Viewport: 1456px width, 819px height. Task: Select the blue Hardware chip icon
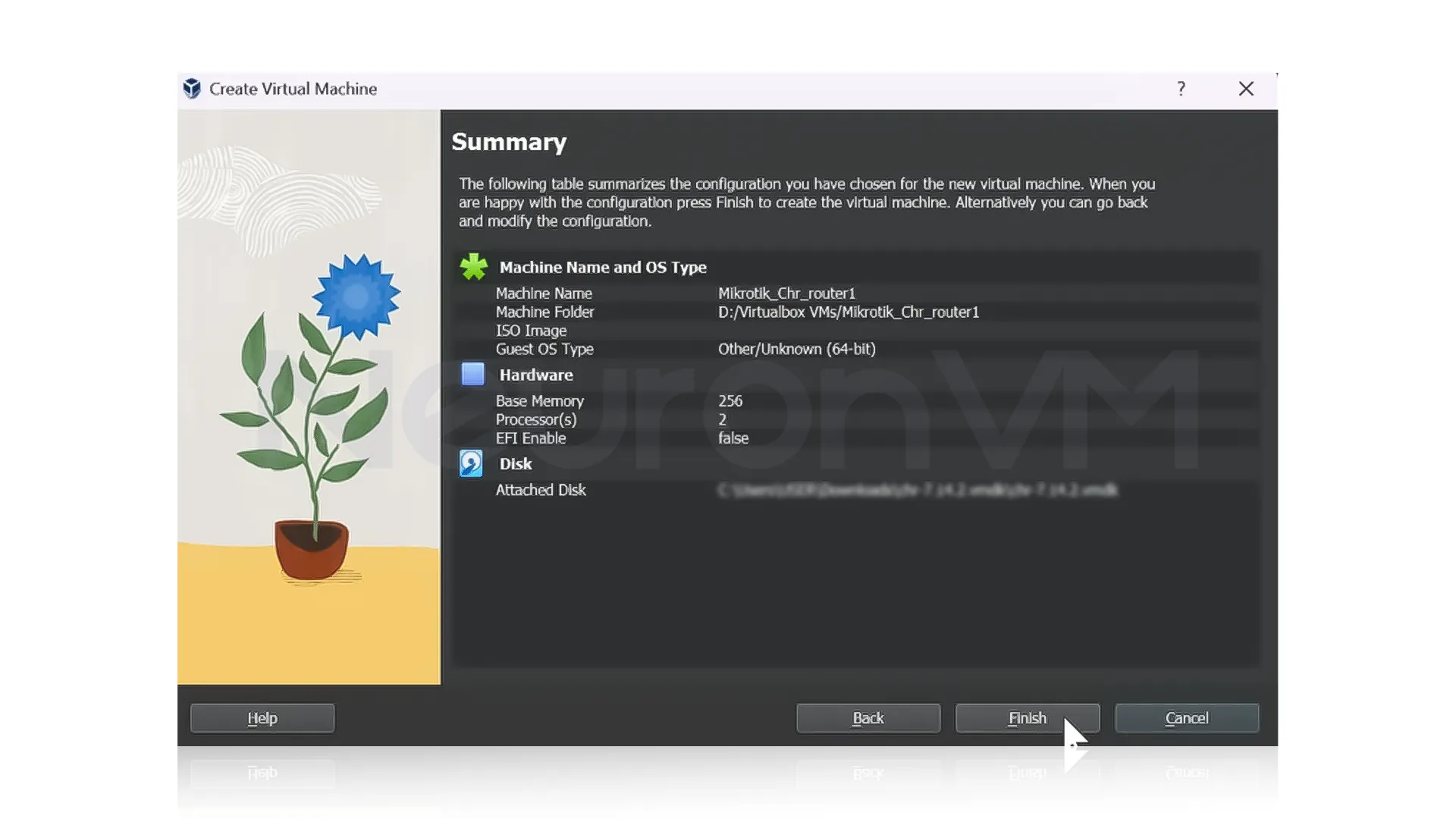point(472,374)
